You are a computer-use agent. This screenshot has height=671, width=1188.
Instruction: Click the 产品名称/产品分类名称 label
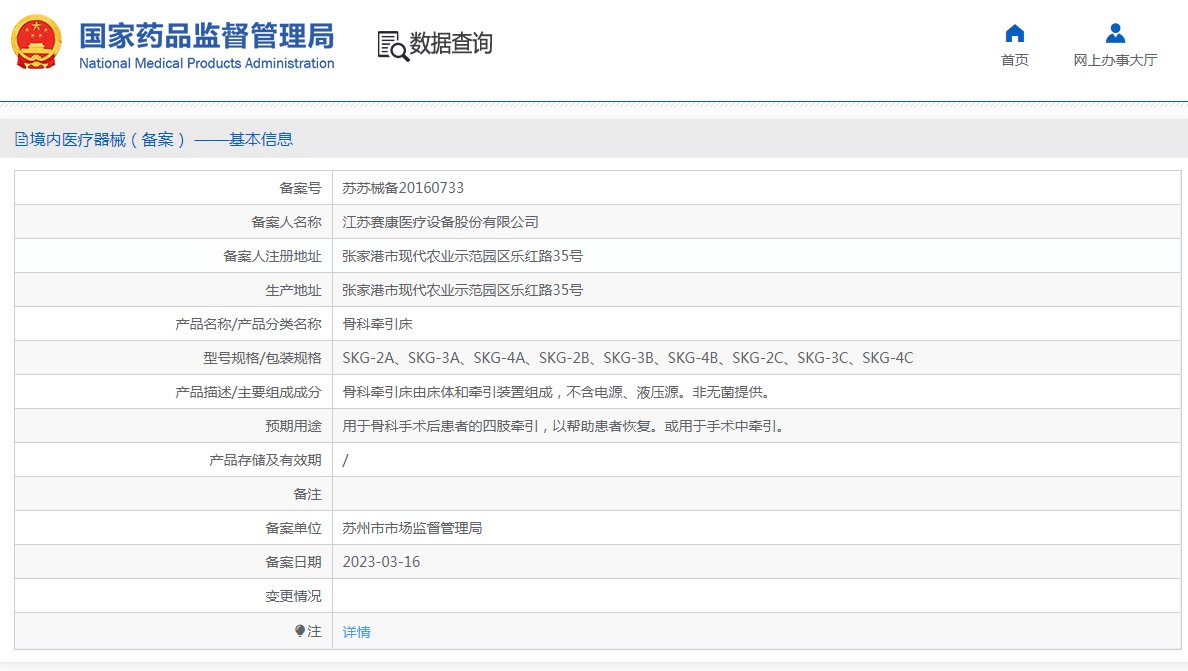point(248,324)
